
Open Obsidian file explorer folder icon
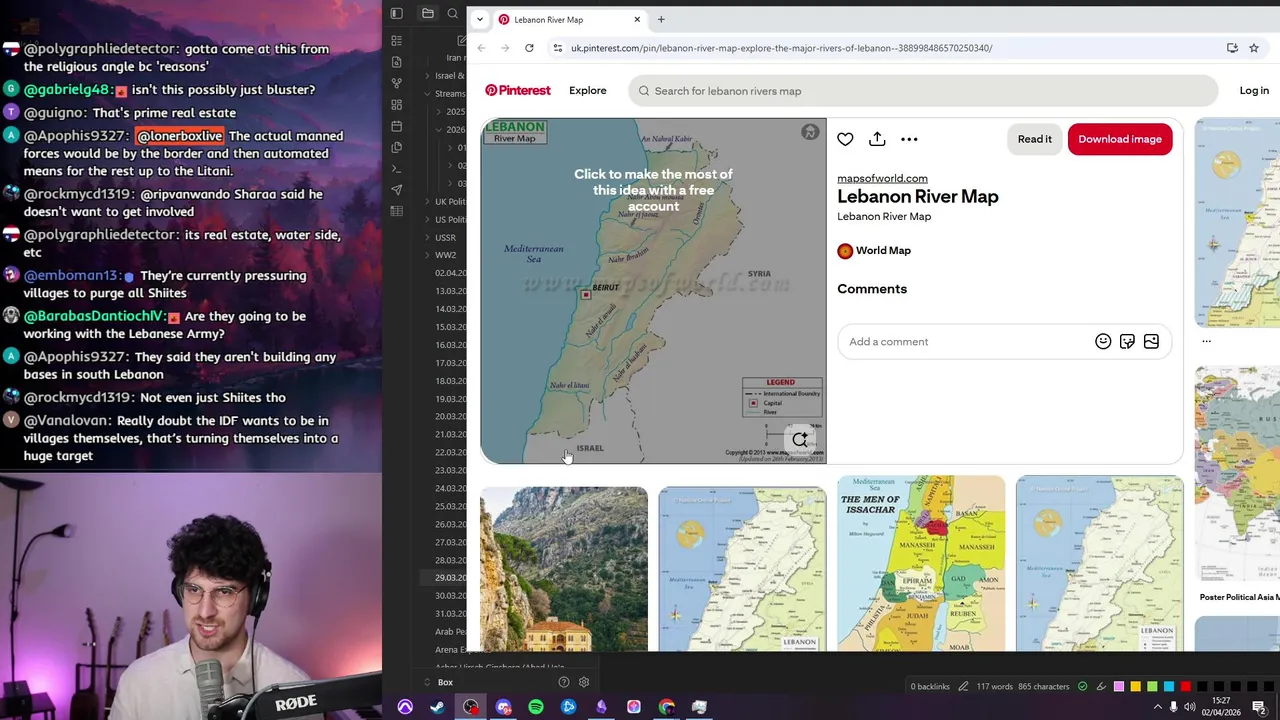[x=427, y=14]
